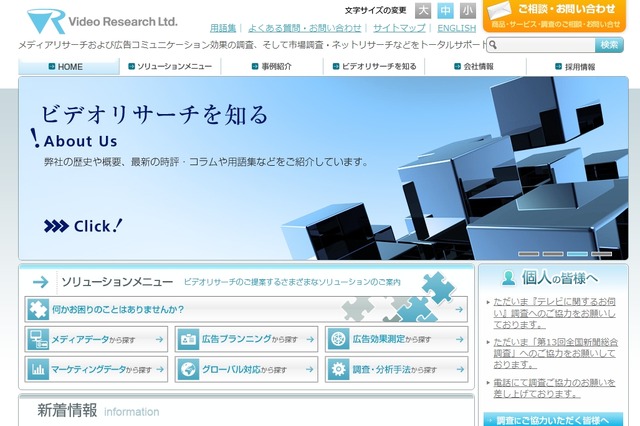The image size is (640, 426).
Task: Click the 検索 search button
Action: [x=609, y=44]
